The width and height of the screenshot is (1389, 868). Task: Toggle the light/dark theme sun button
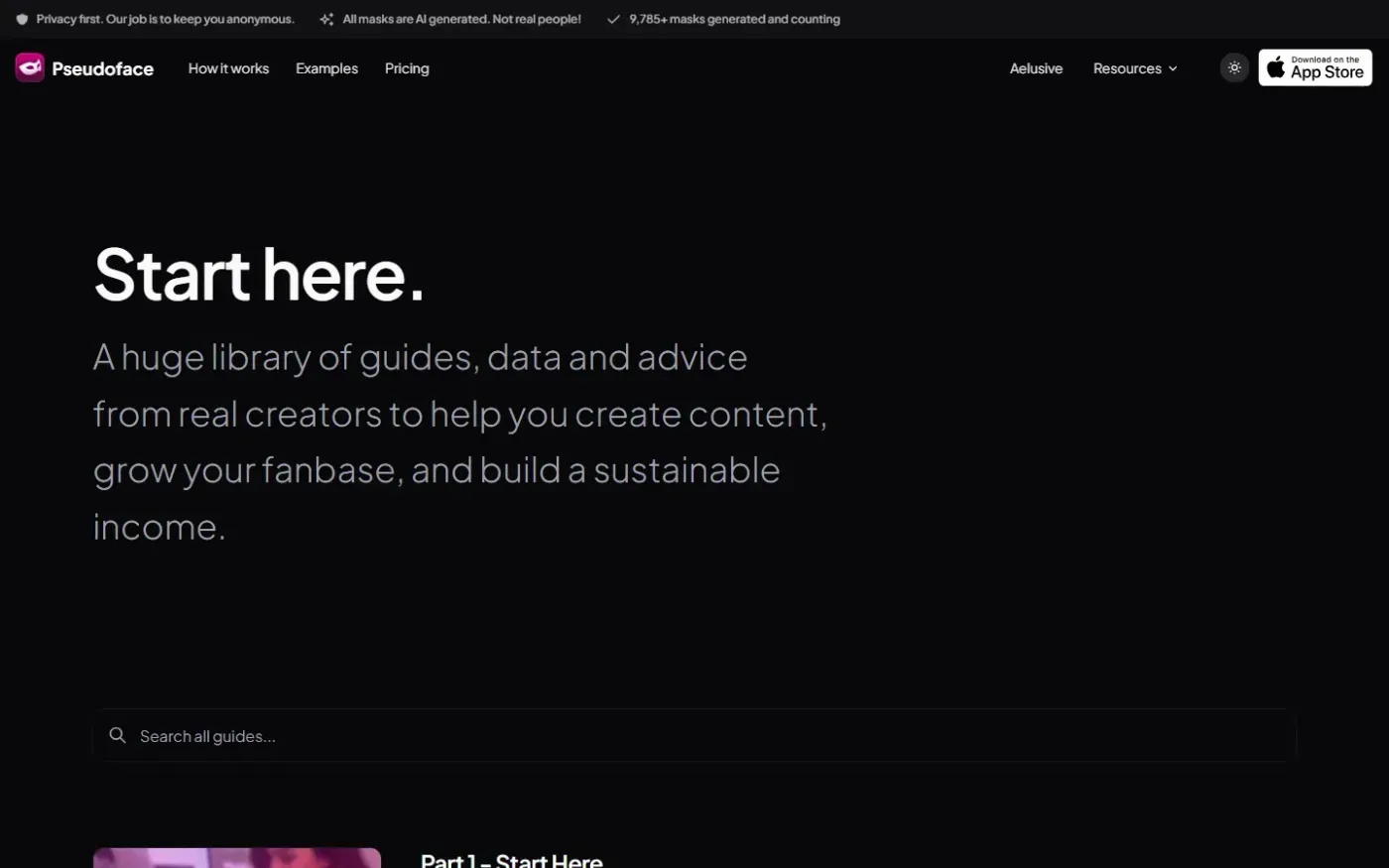click(1234, 67)
